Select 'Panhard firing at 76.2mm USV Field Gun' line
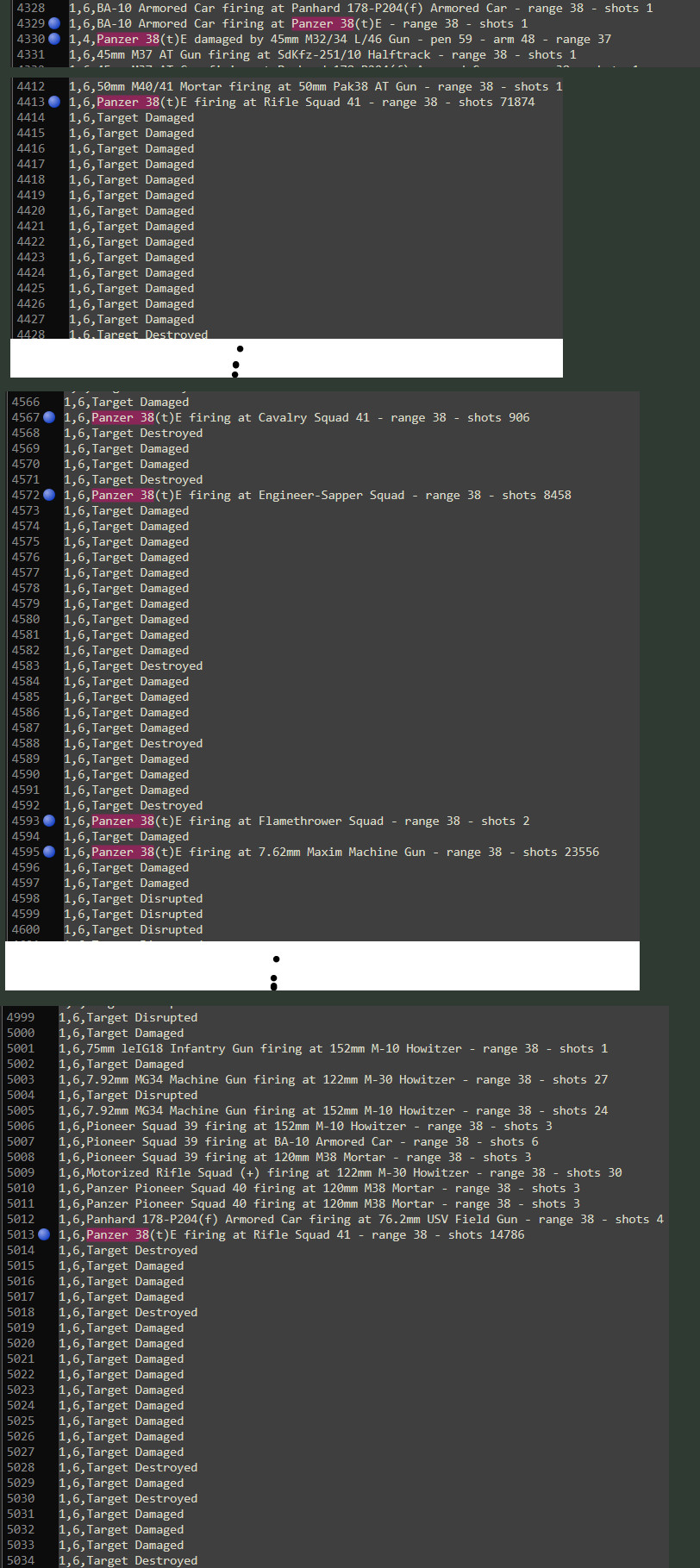 (360, 1219)
